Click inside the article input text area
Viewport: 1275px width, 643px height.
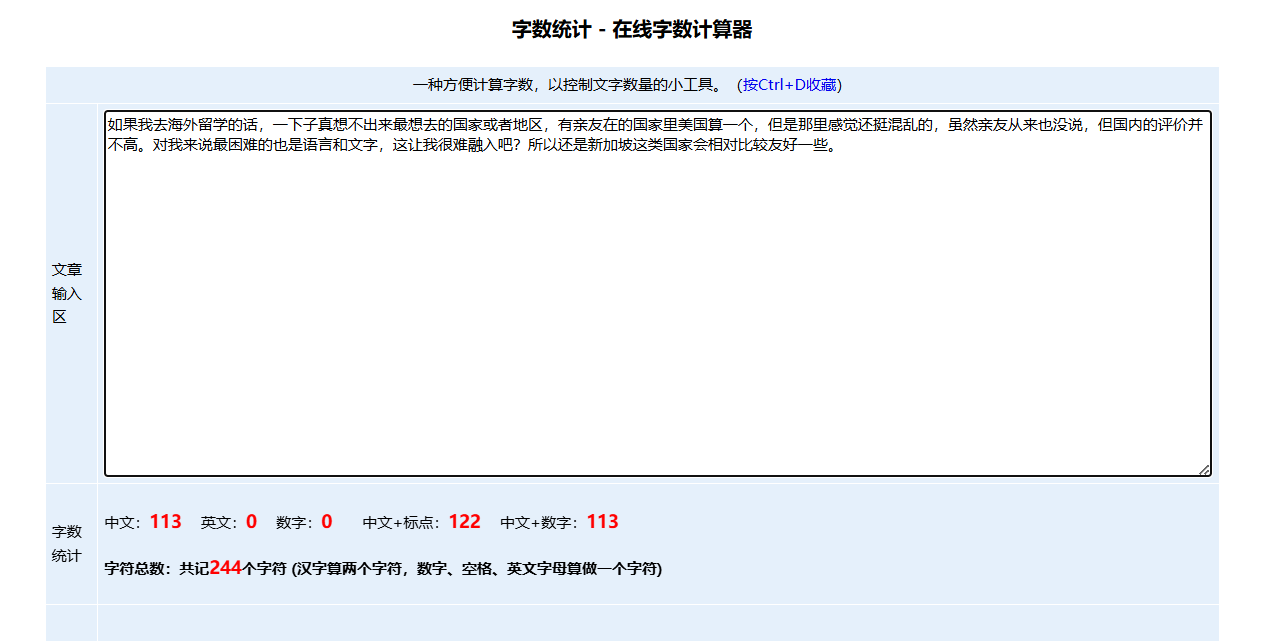[x=657, y=293]
